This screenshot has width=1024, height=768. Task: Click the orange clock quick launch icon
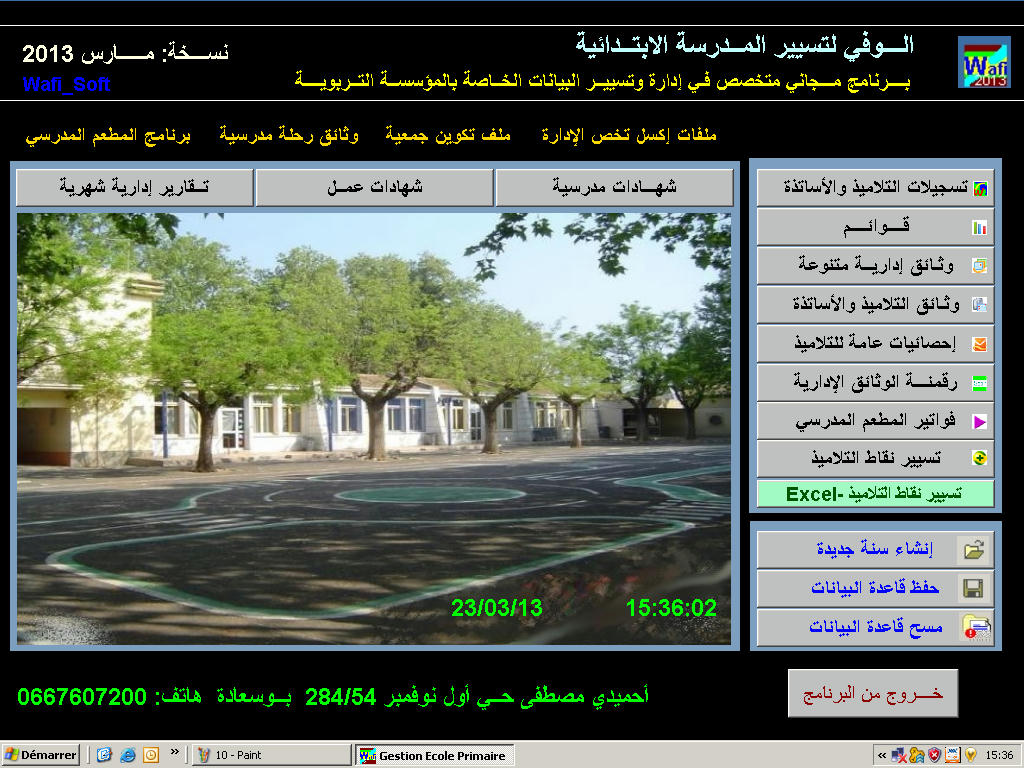coord(151,755)
